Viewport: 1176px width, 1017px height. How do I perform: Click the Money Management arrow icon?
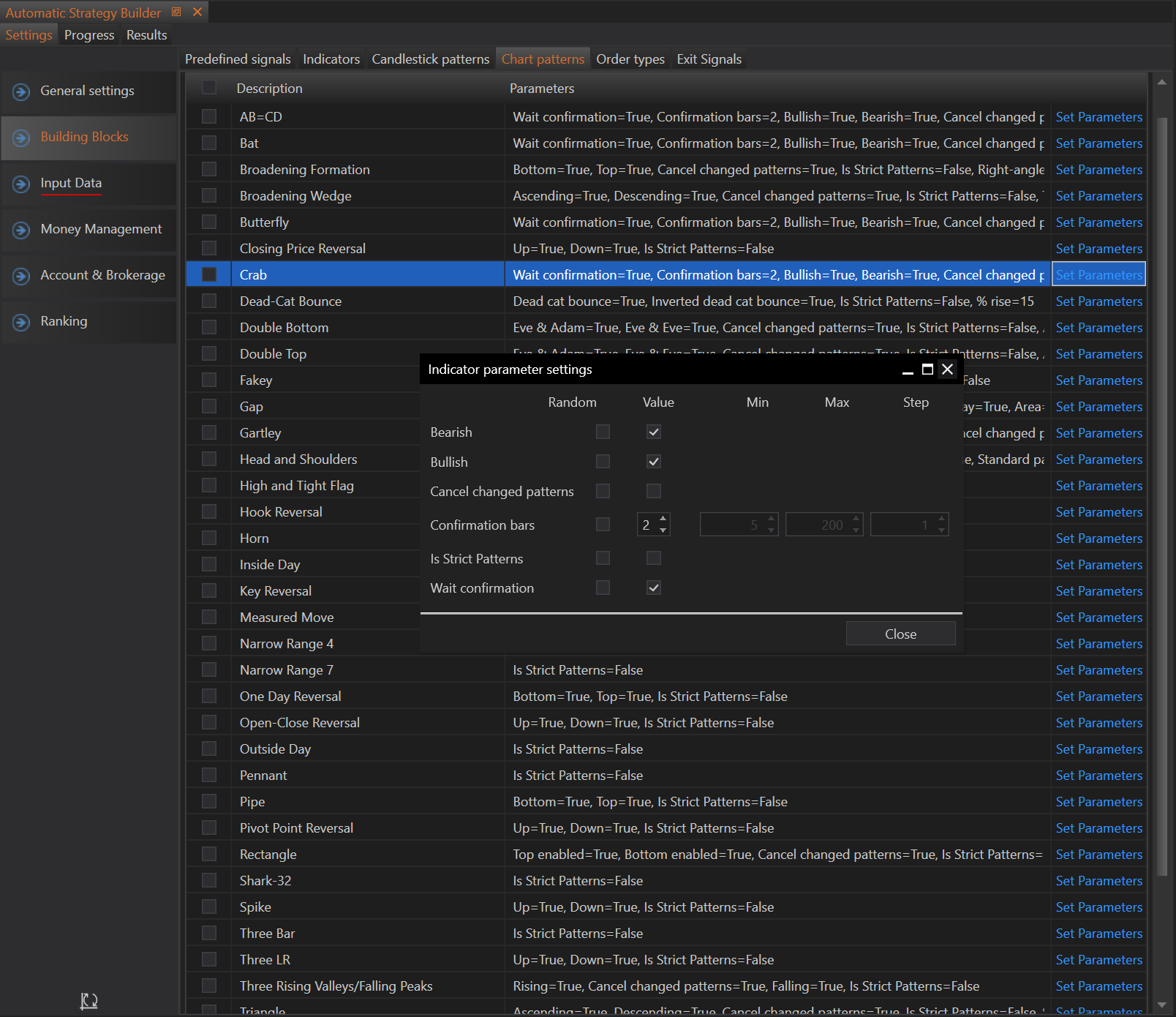coord(22,230)
